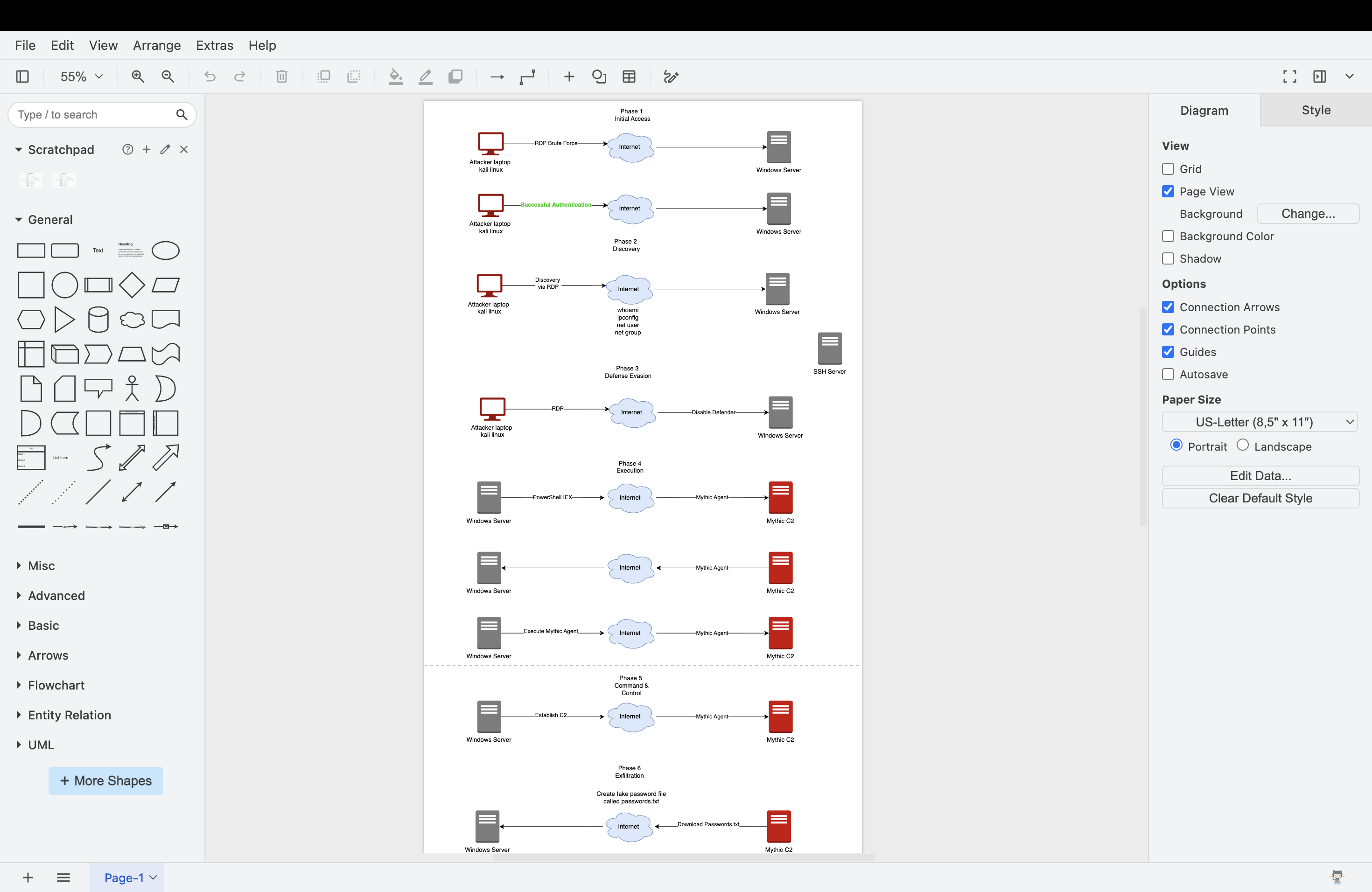
Task: Uncheck the Page View checkbox
Action: (x=1168, y=191)
